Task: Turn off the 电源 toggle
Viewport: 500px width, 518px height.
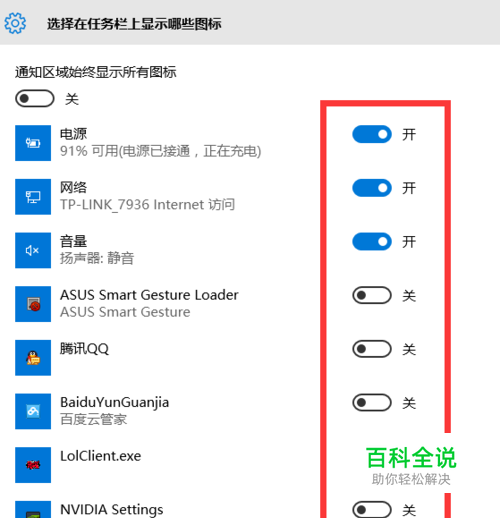Action: 372,134
